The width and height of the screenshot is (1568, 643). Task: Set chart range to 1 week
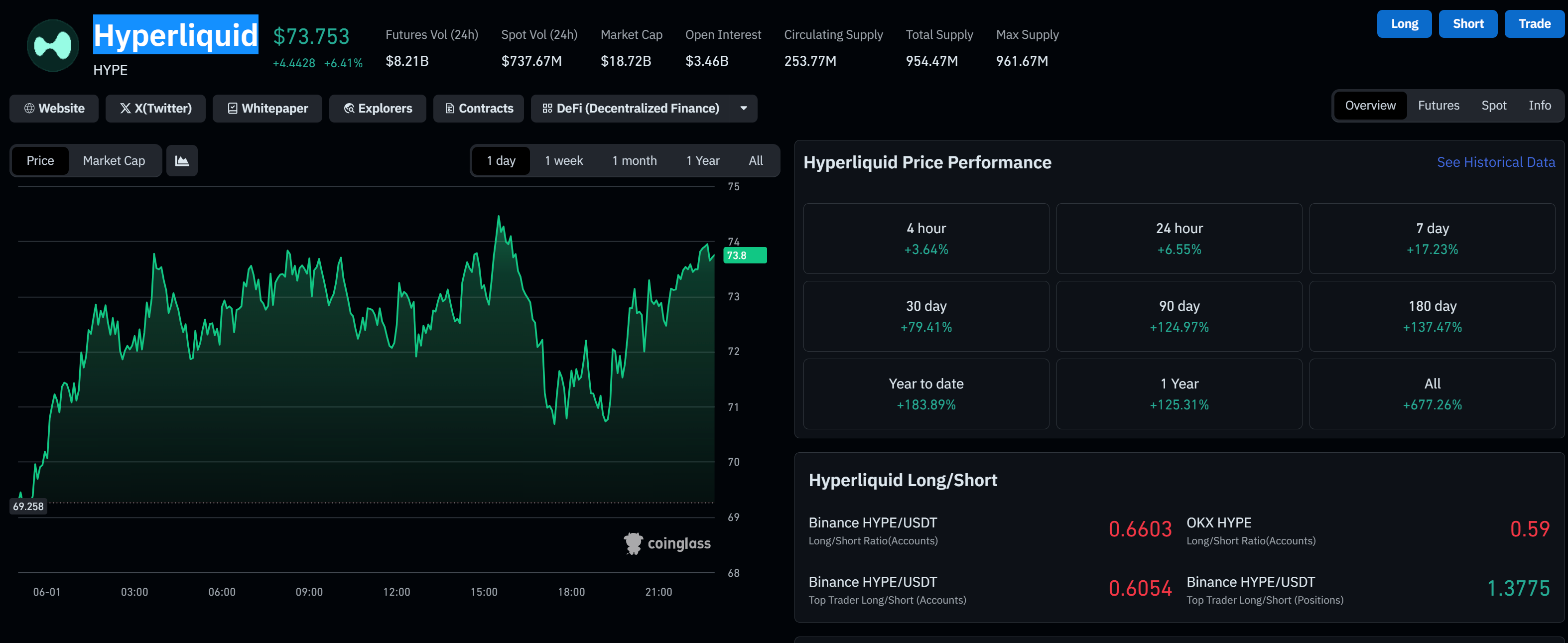564,161
